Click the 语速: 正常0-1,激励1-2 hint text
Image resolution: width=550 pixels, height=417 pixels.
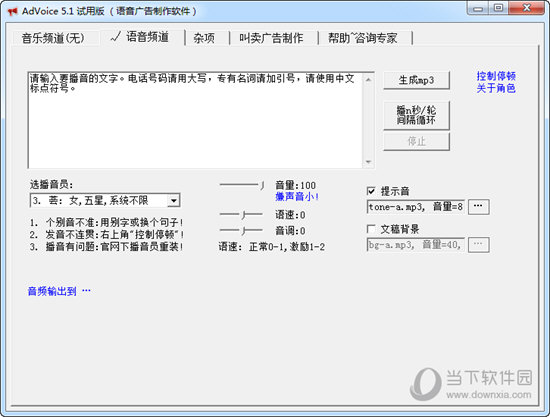271,247
